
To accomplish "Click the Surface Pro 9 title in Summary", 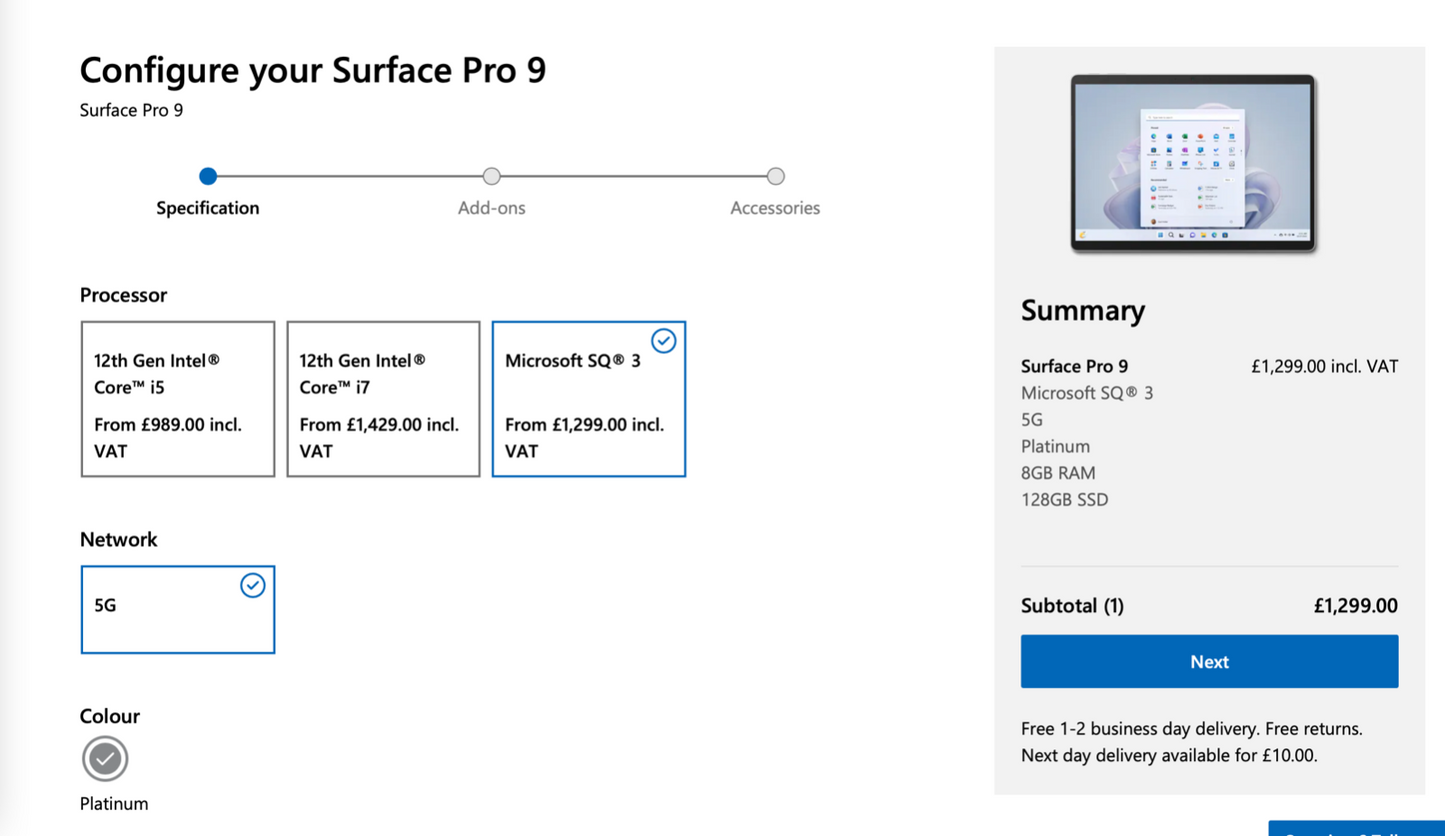I will [1074, 366].
